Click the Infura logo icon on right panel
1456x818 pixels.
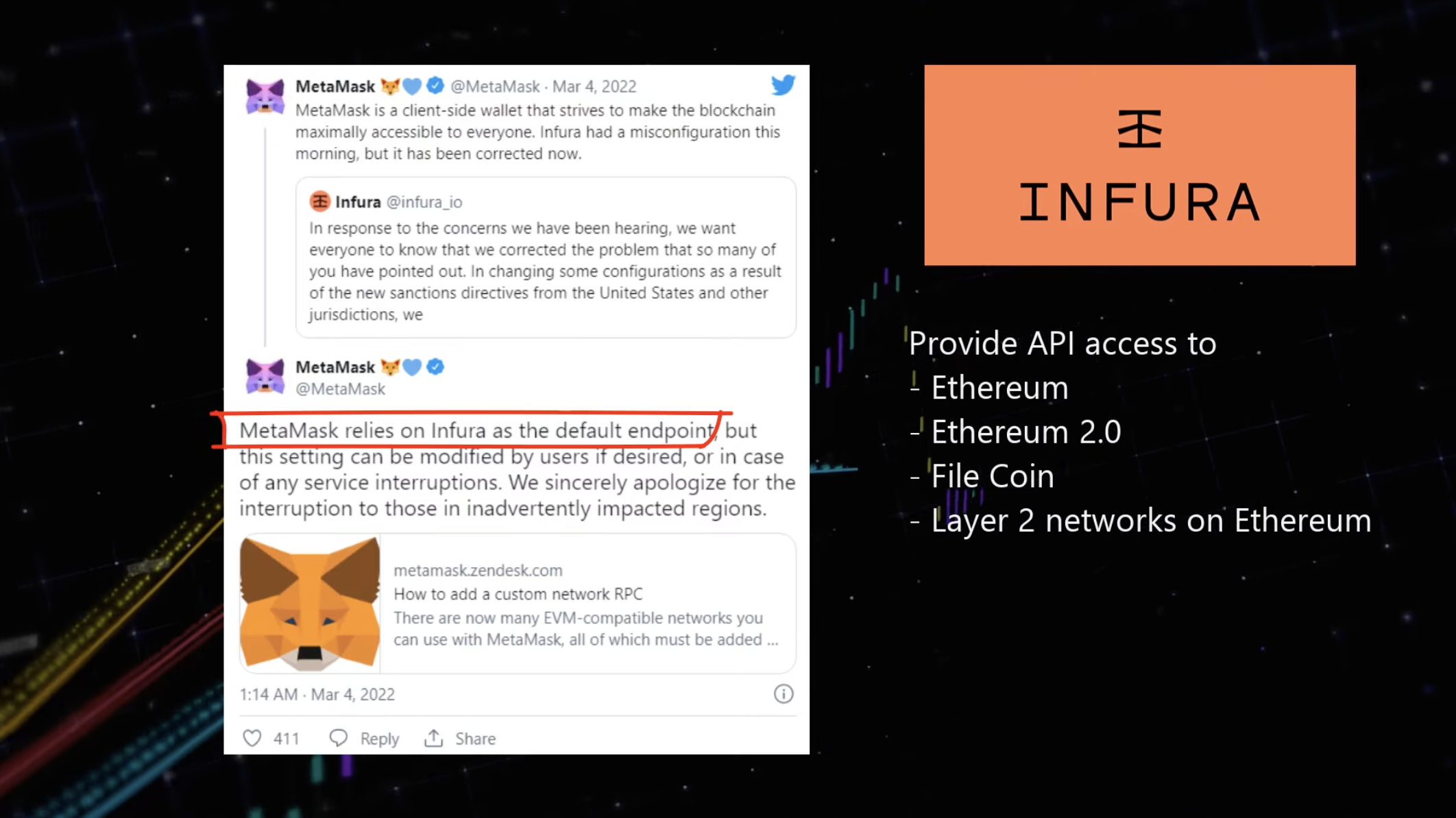pos(1139,127)
